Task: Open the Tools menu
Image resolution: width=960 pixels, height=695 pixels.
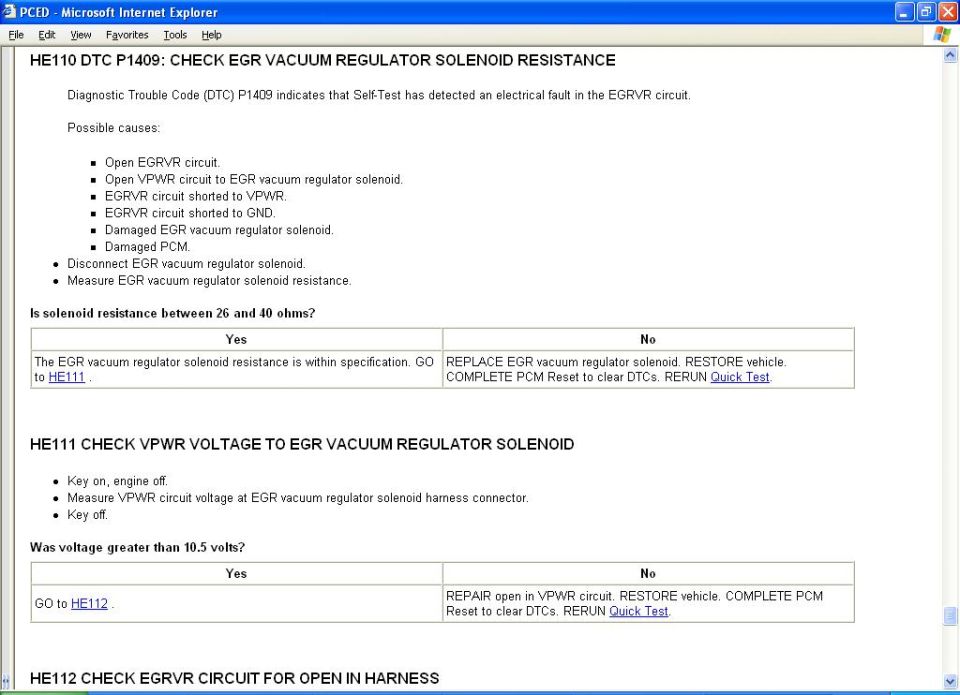Action: click(x=175, y=35)
